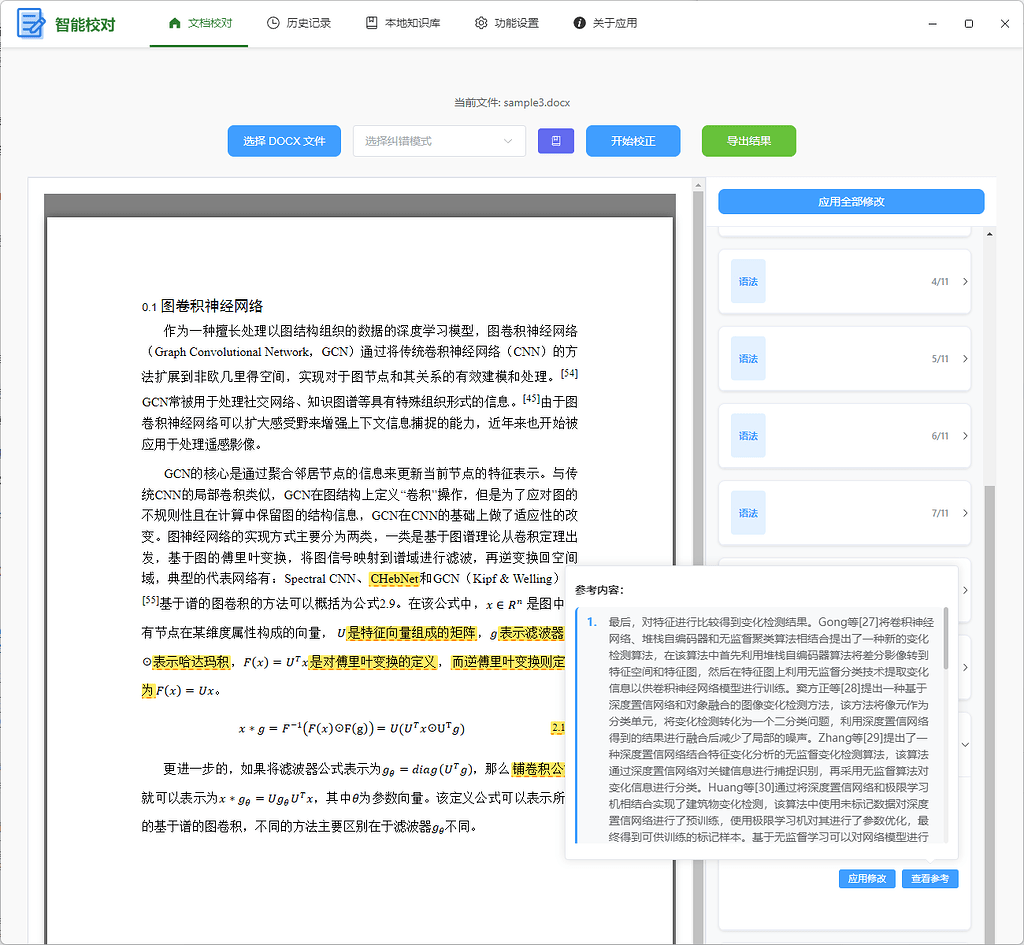Image resolution: width=1024 pixels, height=945 pixels.
Task: Click 应用修改 on the expanded card
Action: pos(867,879)
